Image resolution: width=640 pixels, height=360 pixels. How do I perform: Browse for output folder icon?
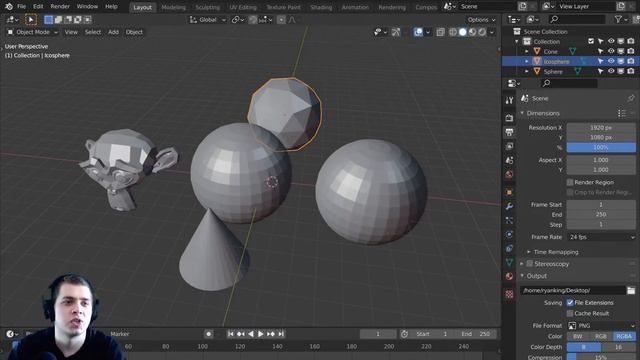(x=631, y=290)
